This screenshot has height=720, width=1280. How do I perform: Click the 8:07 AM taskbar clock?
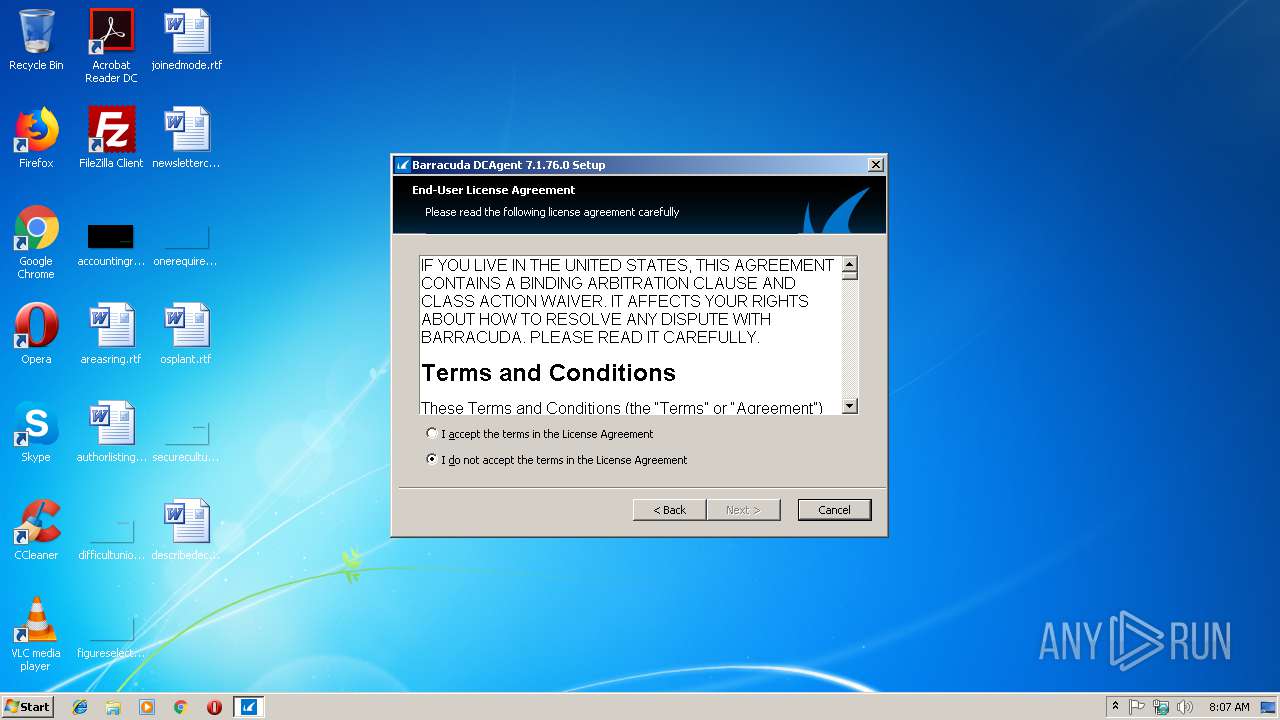pyautogui.click(x=1229, y=707)
